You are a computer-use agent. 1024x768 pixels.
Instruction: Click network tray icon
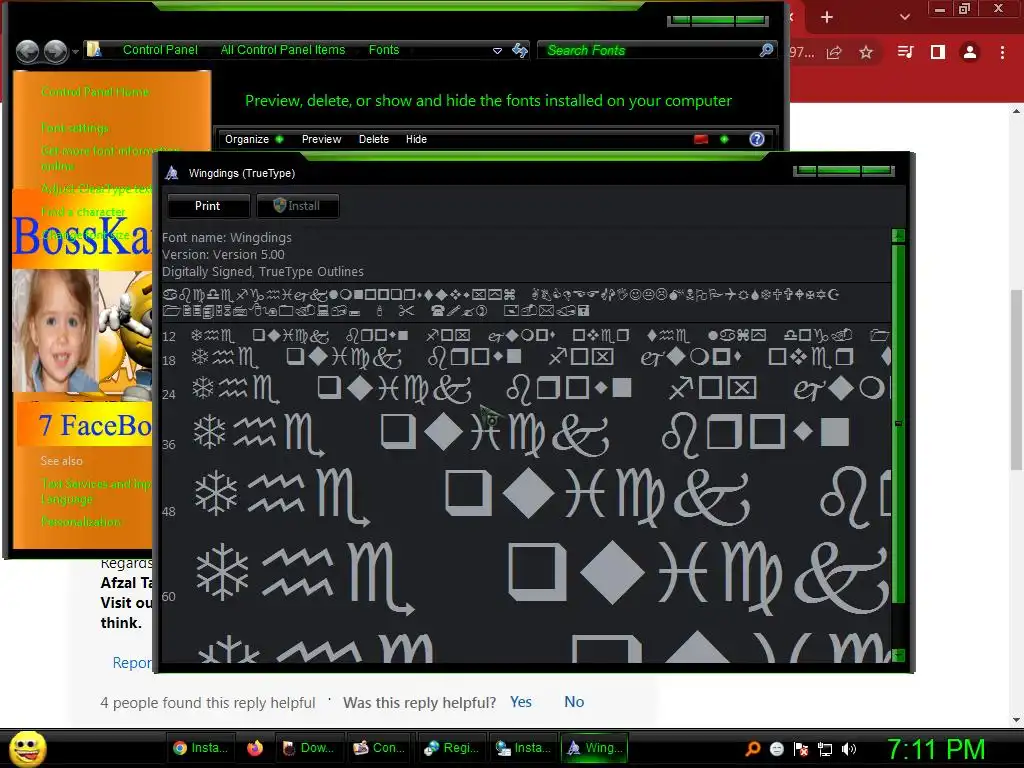point(825,749)
